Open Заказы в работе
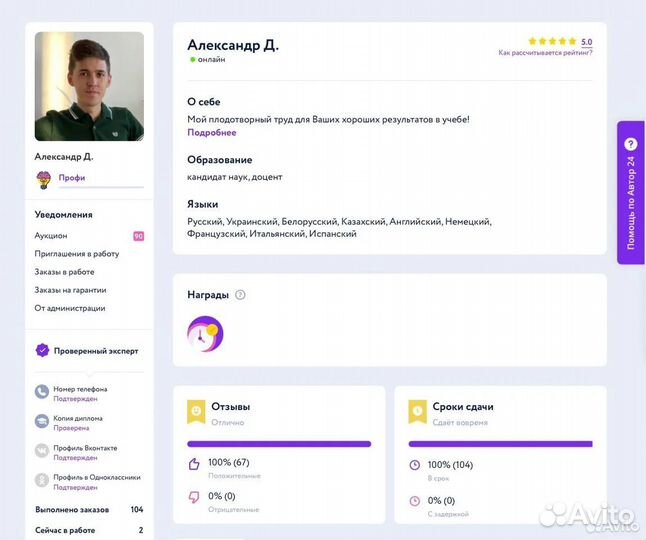Screen dimensions: 646x540 click(x=64, y=272)
